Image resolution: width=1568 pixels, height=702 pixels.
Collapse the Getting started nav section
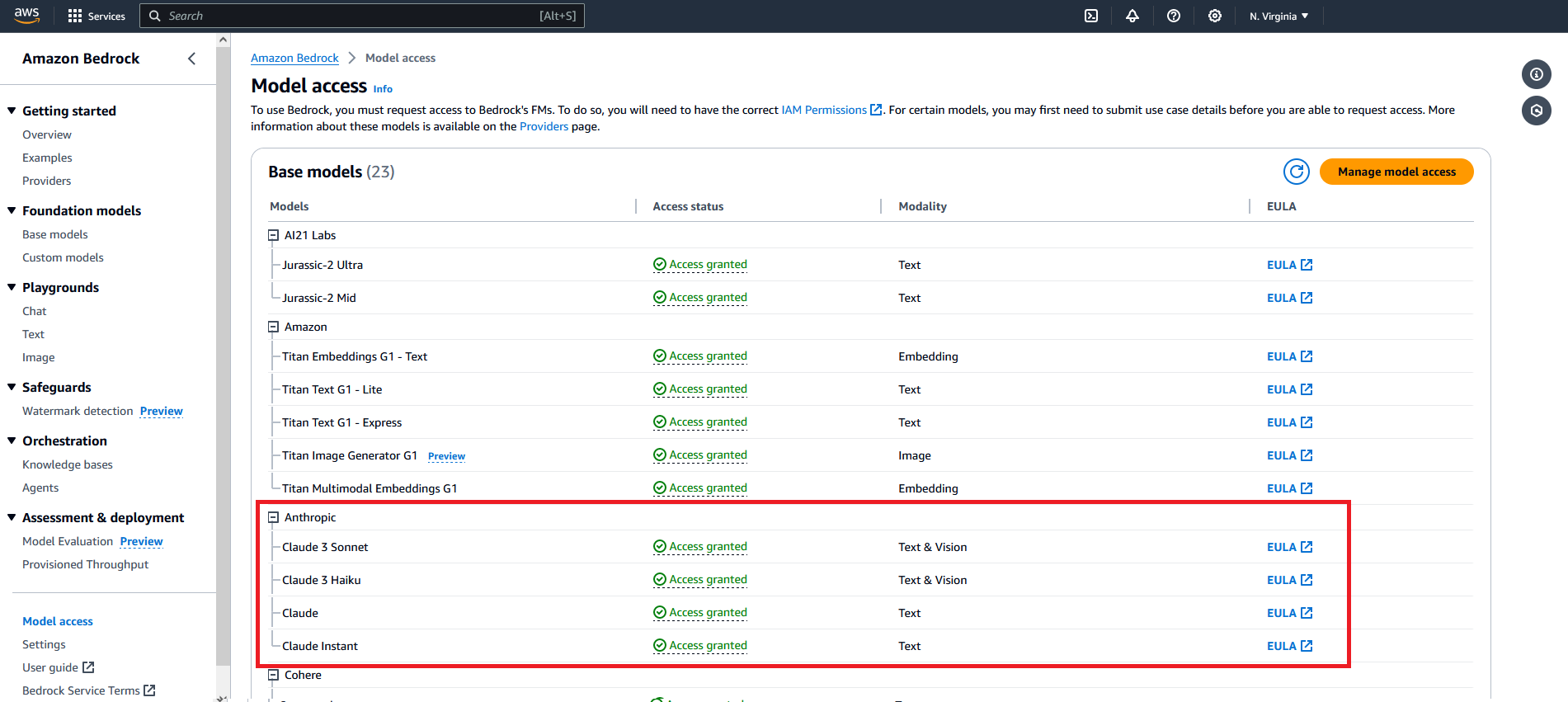(x=12, y=111)
